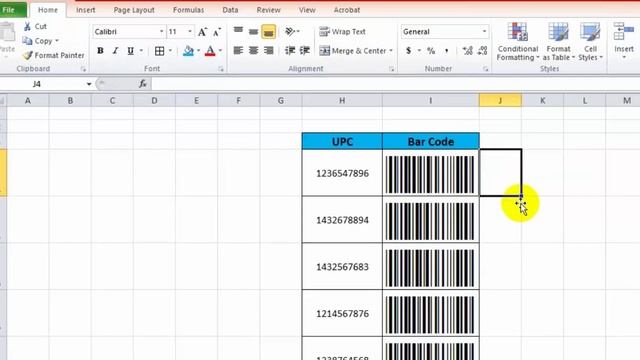Switch to Insert tab
The height and width of the screenshot is (360, 640).
pyautogui.click(x=85, y=10)
